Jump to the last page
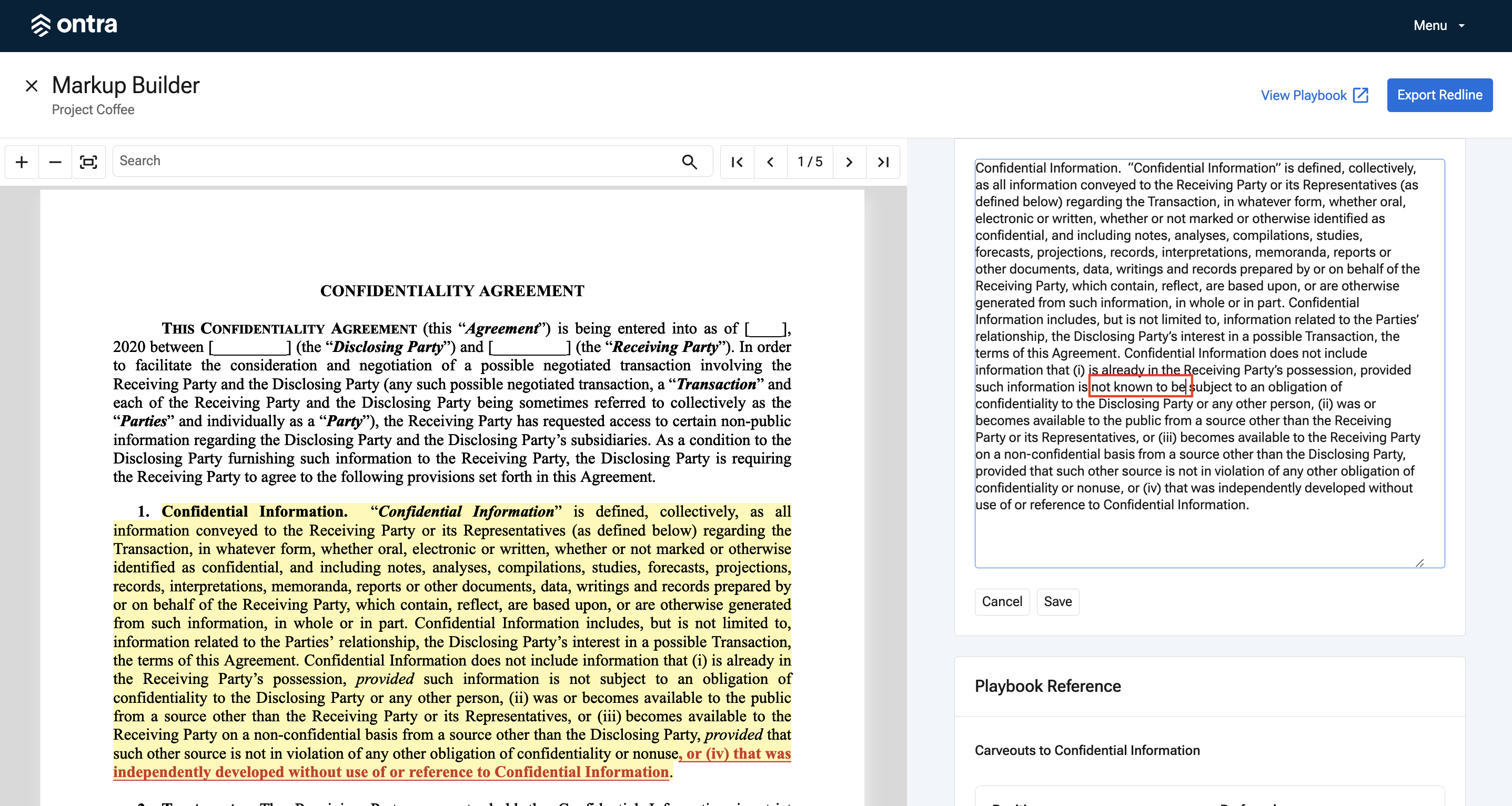 (883, 162)
